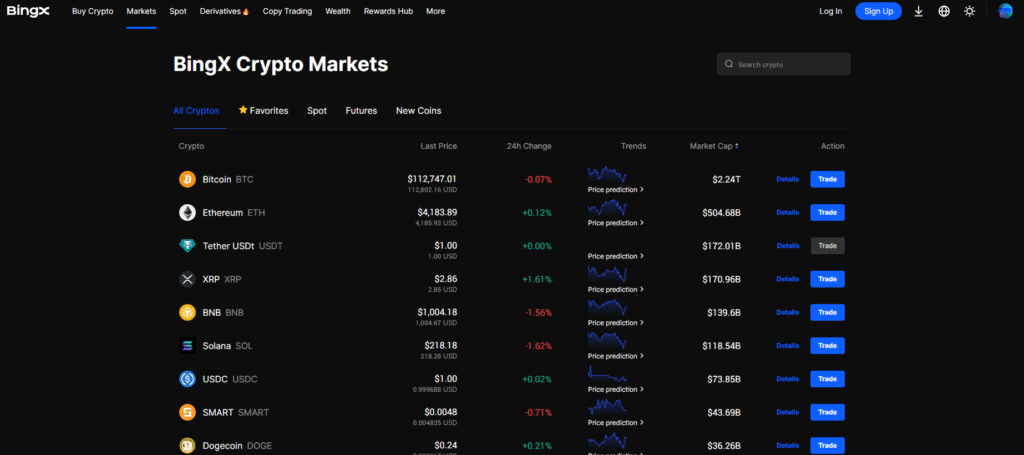The width and height of the screenshot is (1024, 455).
Task: Click Trade button for Solana
Action: point(827,345)
